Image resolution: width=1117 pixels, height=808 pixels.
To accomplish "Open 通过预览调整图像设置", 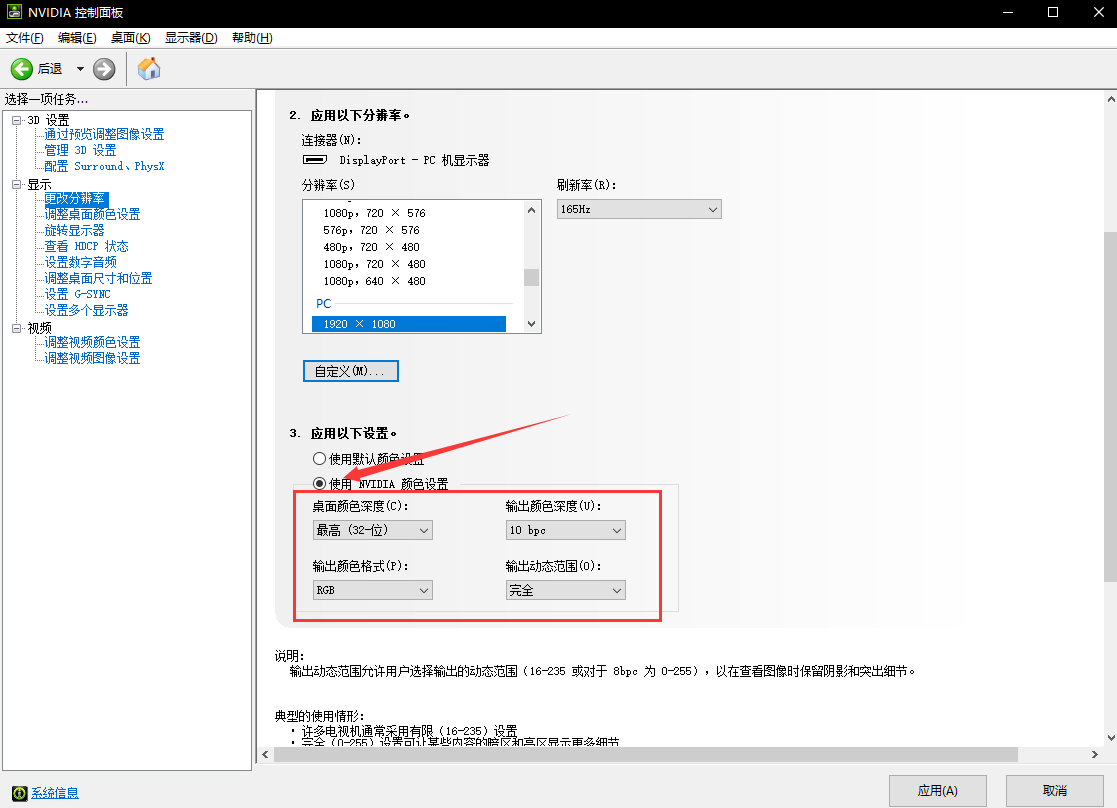I will 104,134.
